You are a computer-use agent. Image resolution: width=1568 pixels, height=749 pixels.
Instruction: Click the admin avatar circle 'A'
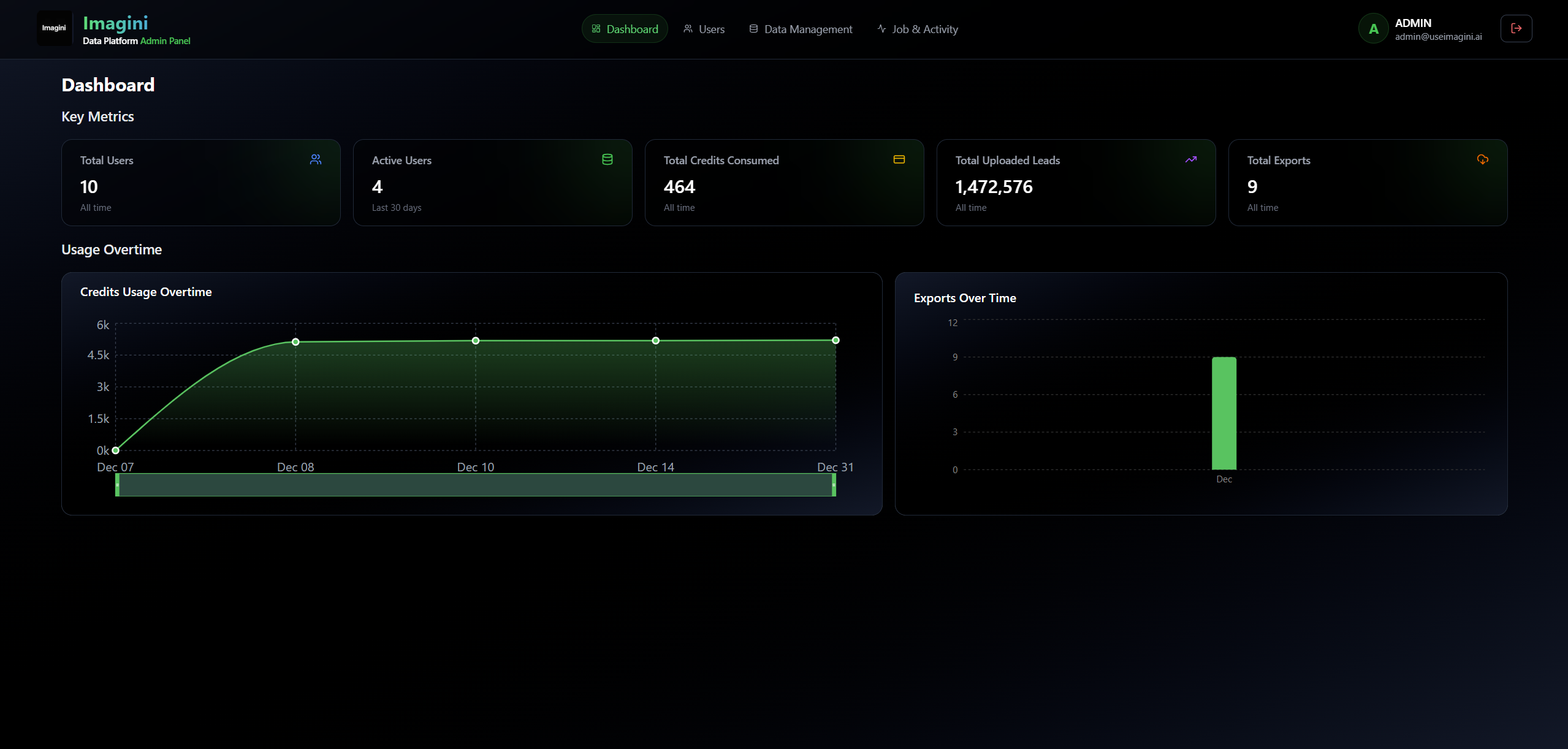pyautogui.click(x=1373, y=29)
